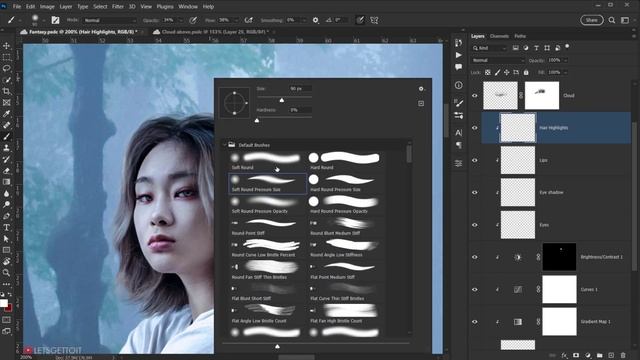Open the File menu

17,7
